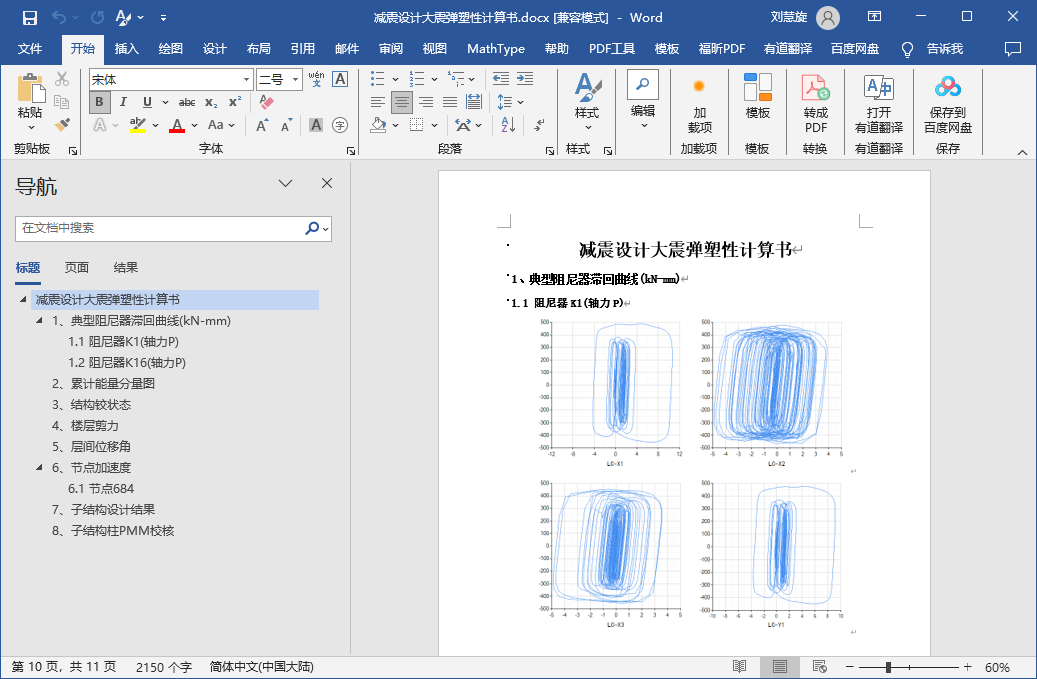Click the clear formatting eraser icon
The image size is (1037, 679).
tap(266, 102)
